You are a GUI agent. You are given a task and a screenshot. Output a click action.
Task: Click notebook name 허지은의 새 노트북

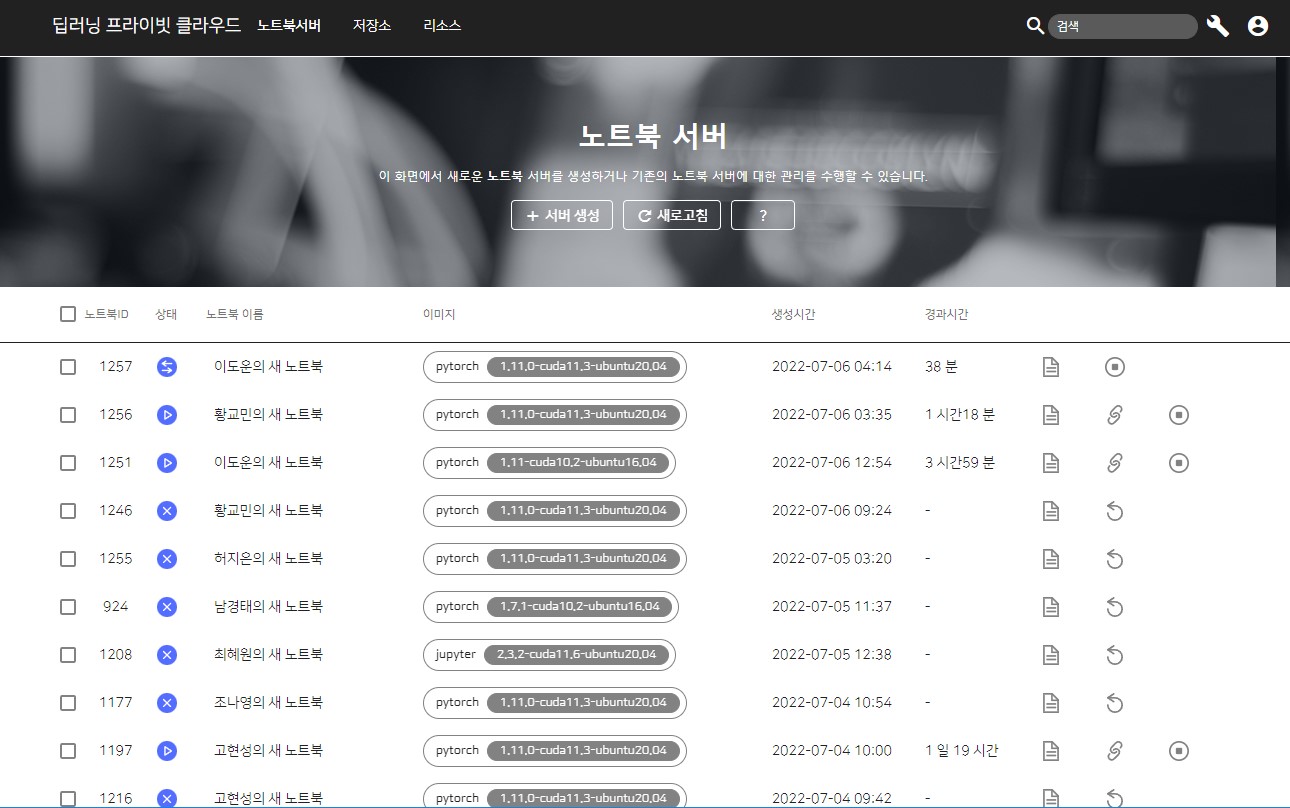tap(268, 559)
